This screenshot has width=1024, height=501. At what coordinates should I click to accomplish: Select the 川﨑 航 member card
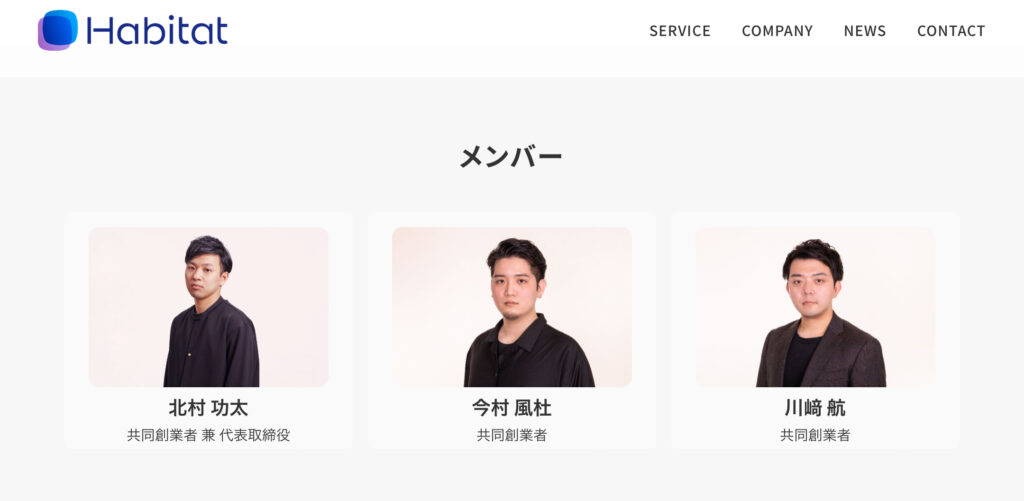[x=815, y=330]
